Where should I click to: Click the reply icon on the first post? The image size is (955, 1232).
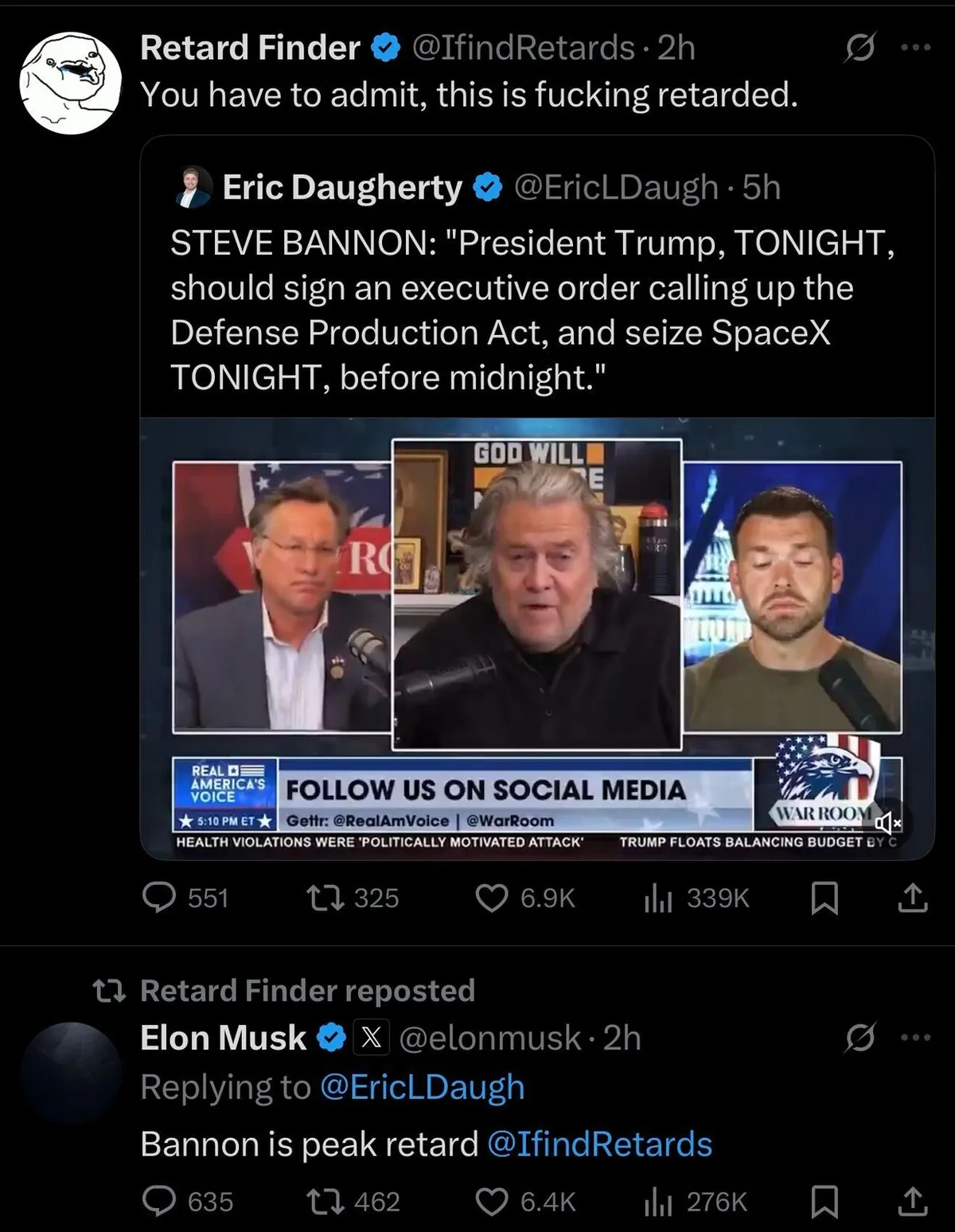159,898
